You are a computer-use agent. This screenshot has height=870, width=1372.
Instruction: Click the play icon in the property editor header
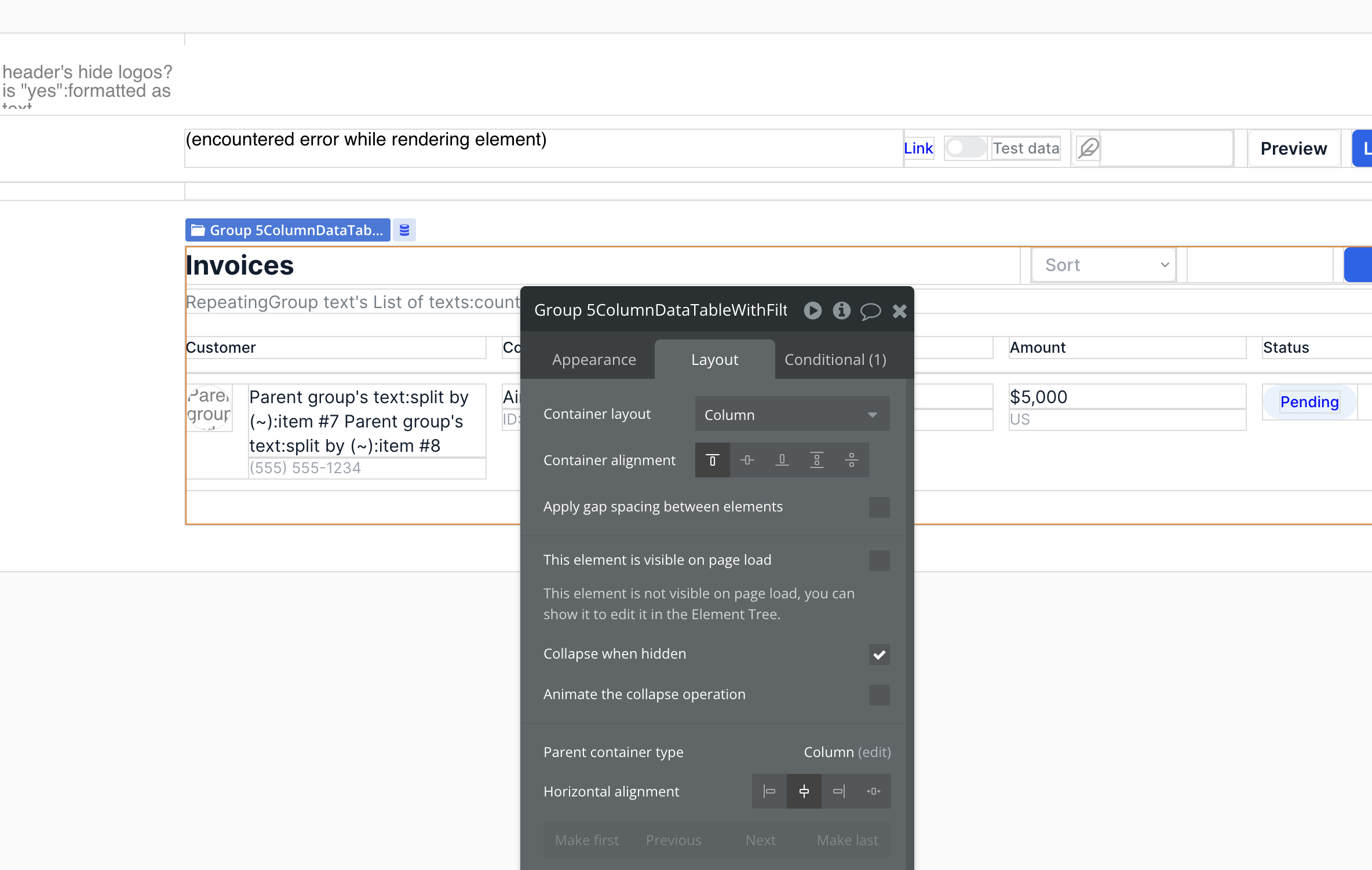coord(812,311)
